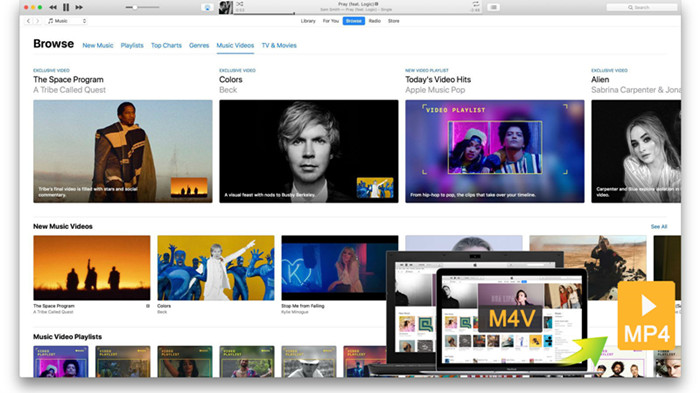Click the now playing album artwork
The height and width of the screenshot is (393, 700).
[226, 8]
